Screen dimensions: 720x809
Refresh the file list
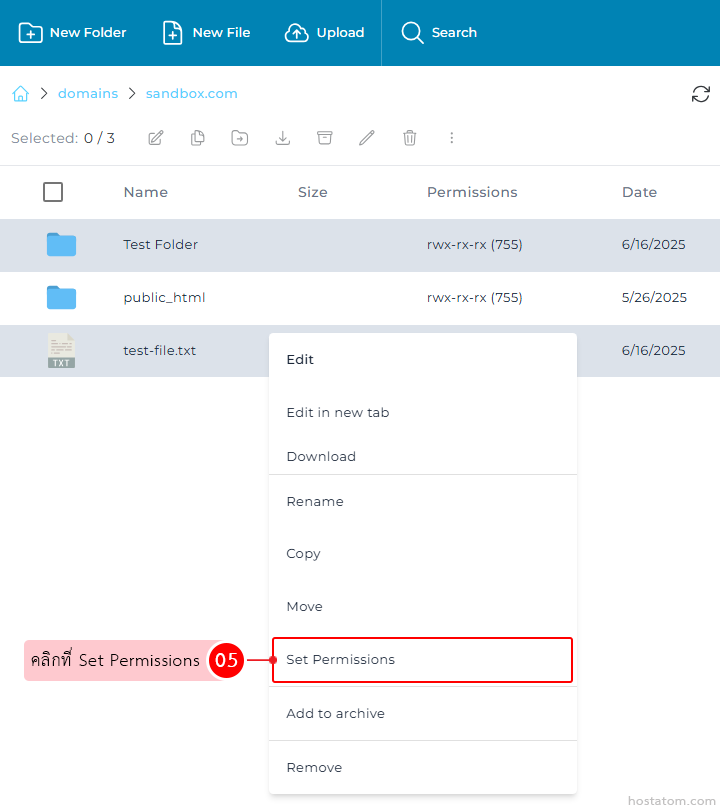click(701, 94)
